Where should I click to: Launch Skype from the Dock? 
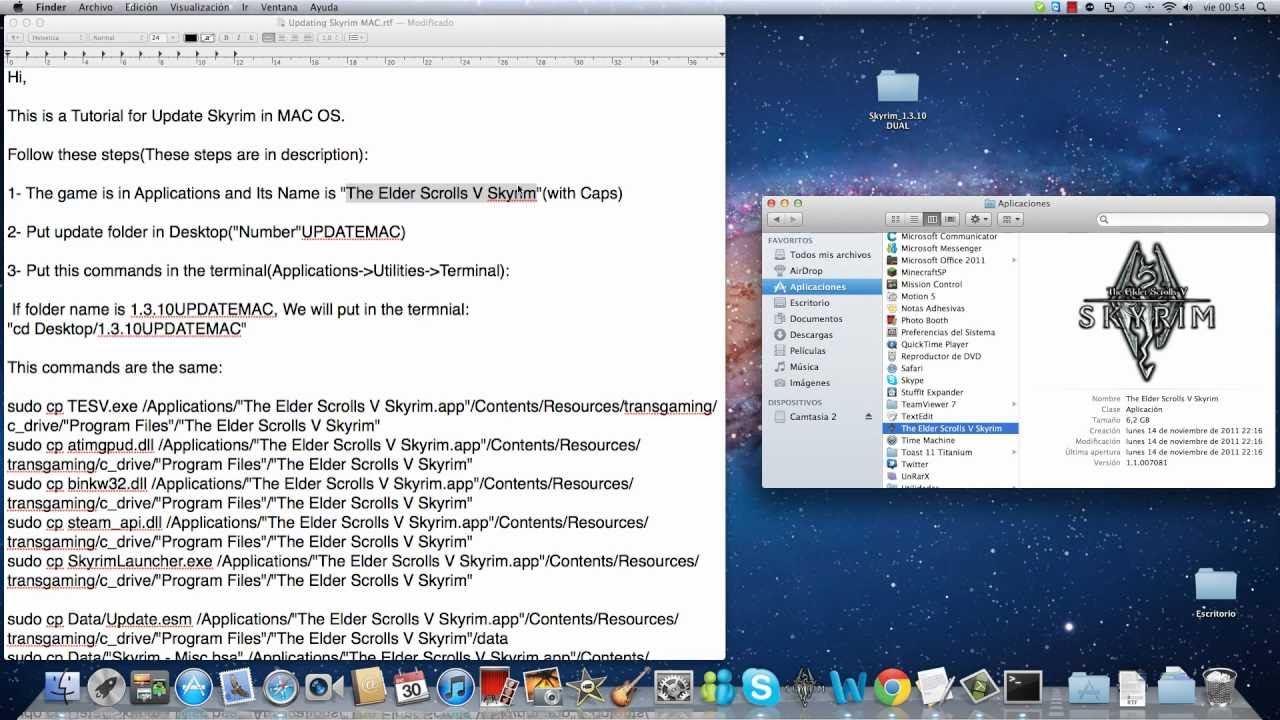[761, 688]
